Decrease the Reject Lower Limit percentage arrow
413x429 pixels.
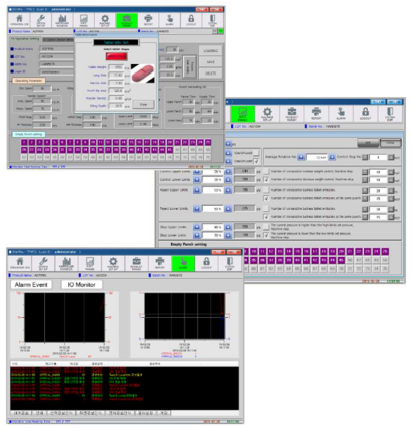[197, 209]
